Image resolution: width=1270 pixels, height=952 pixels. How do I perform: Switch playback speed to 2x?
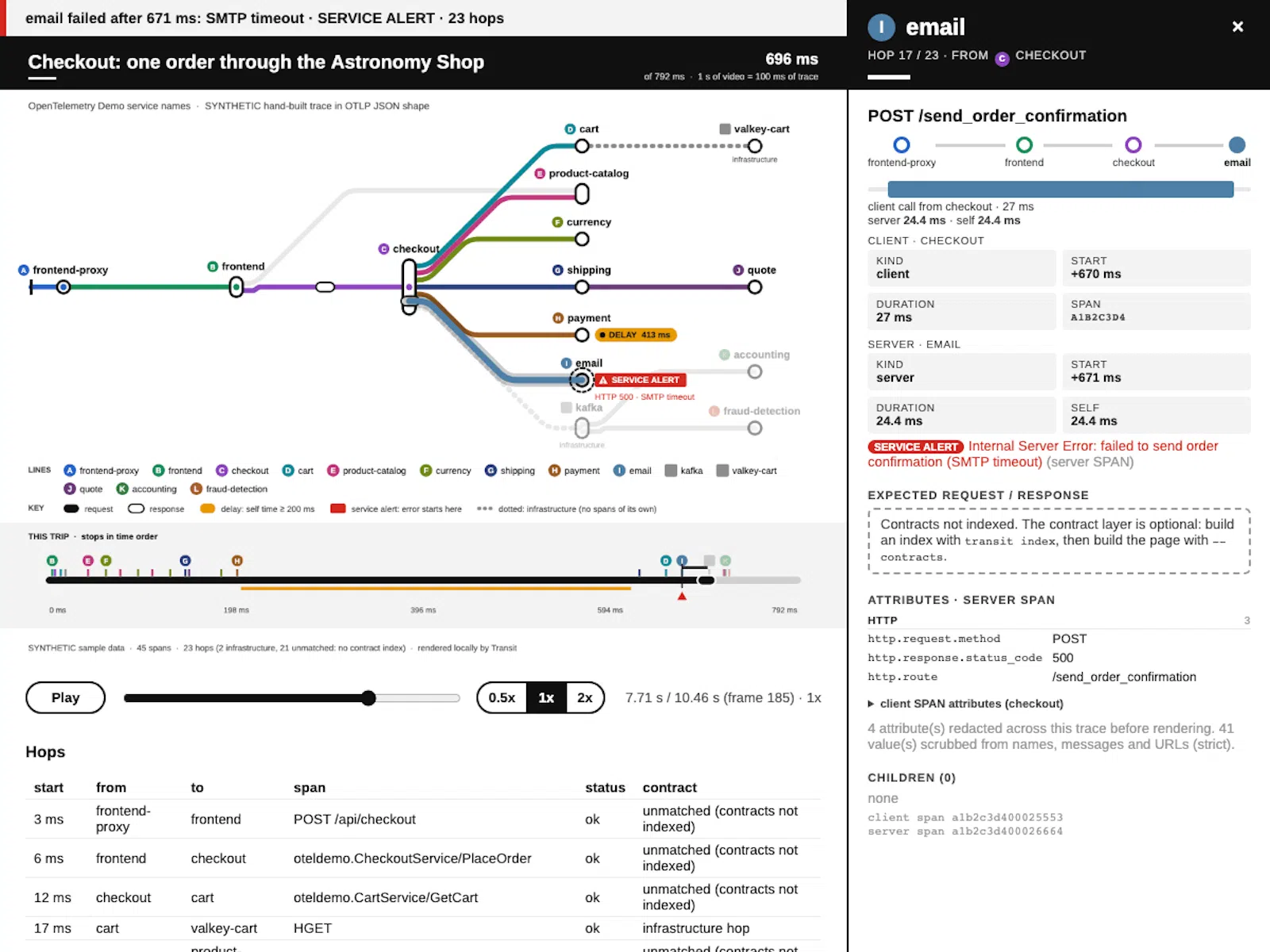585,697
